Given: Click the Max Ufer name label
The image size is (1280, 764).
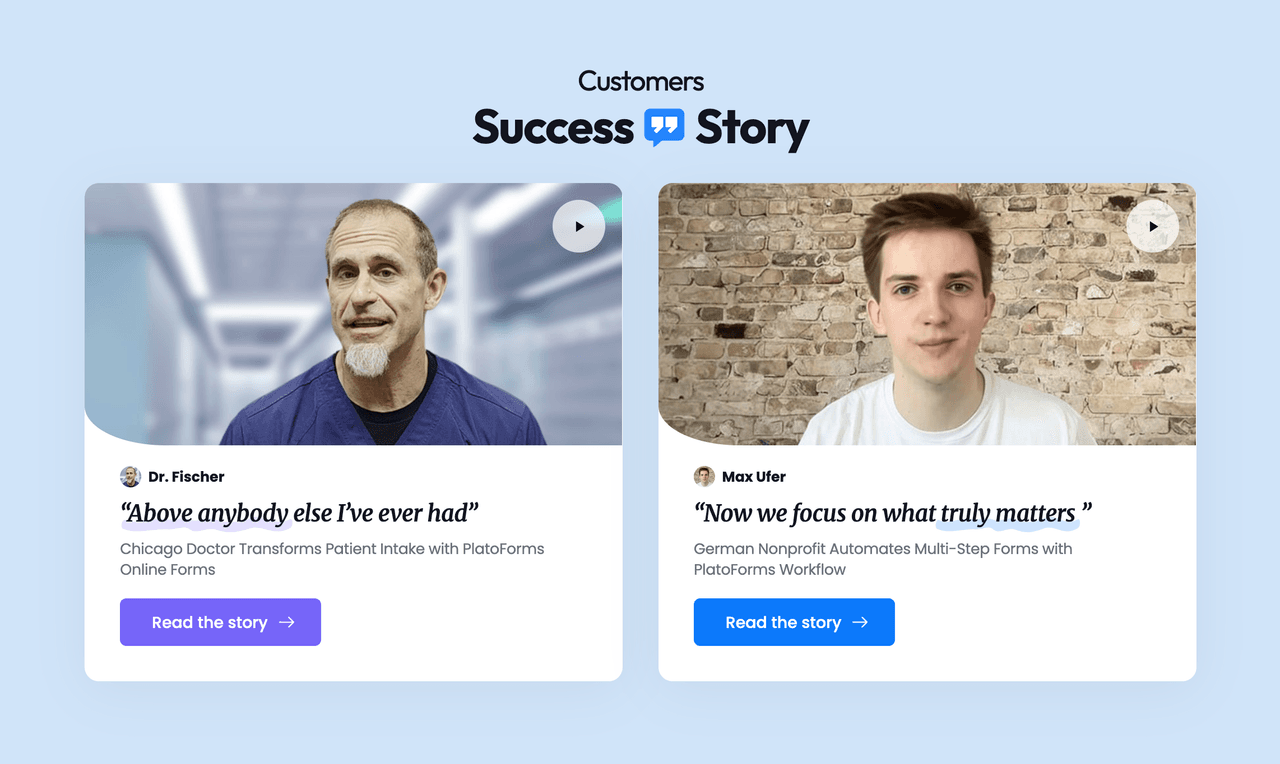Looking at the screenshot, I should (754, 477).
